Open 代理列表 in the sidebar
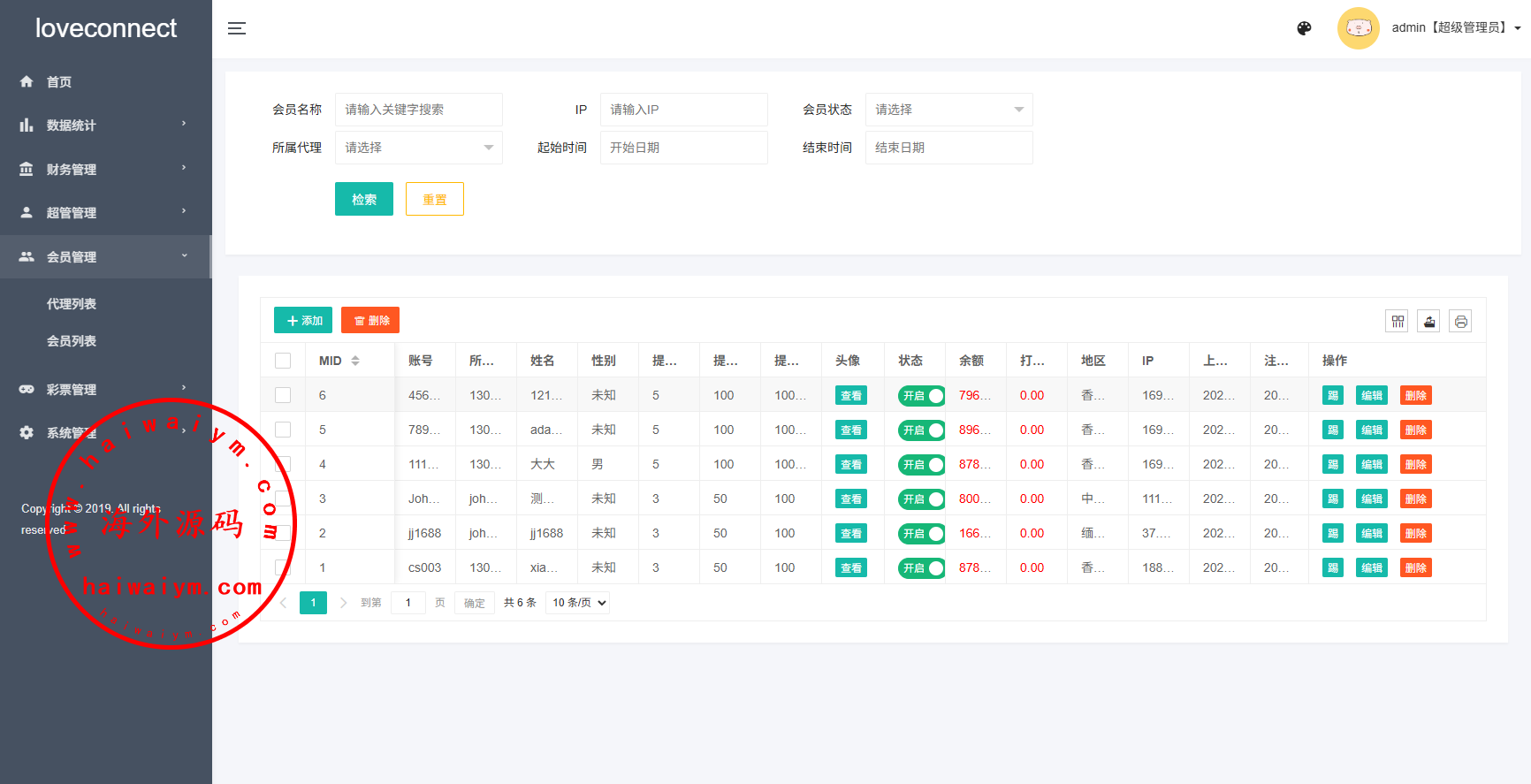Image resolution: width=1531 pixels, height=784 pixels. tap(72, 304)
